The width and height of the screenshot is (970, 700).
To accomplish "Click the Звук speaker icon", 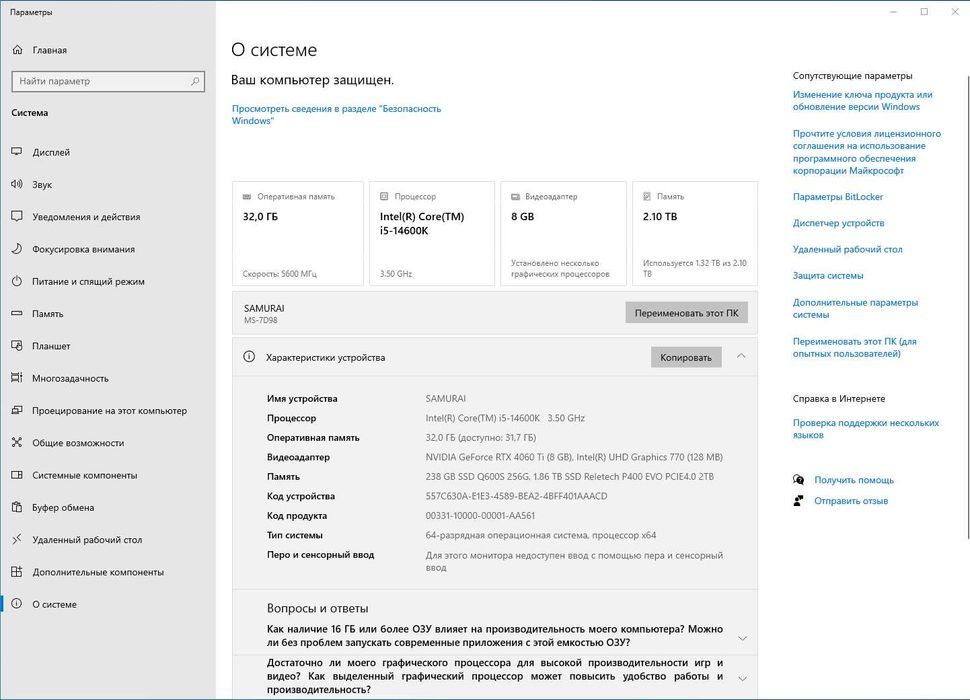I will (17, 184).
